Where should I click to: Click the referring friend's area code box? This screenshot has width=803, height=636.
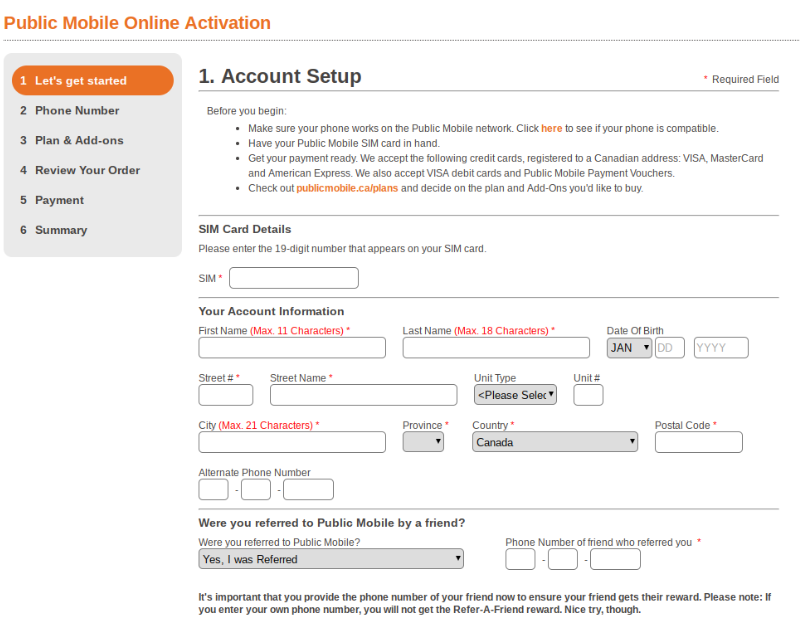[520, 559]
